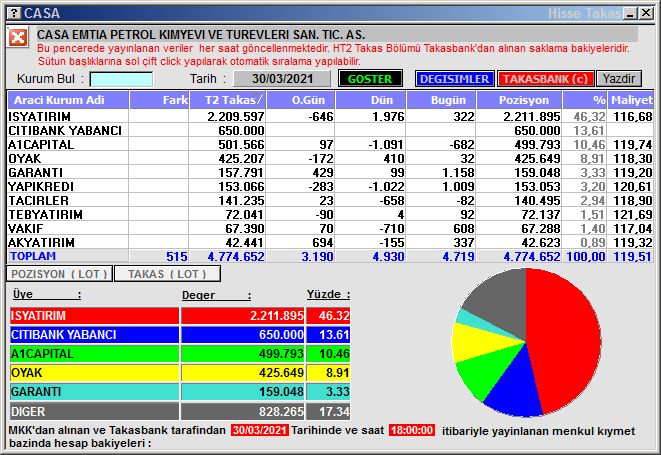Click Pozisyon value 2.211.895 in ISYATIRIM row
Screen dimensions: 661x455
coord(532,116)
